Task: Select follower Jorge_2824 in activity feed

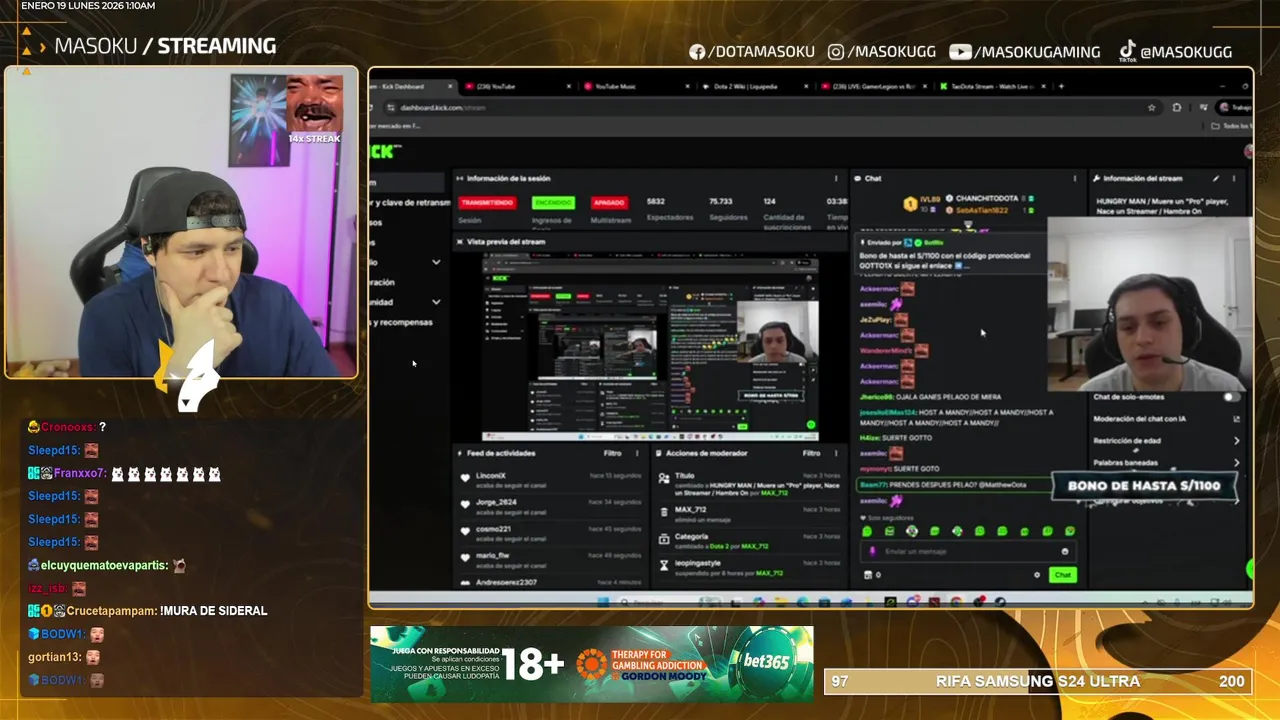Action: [495, 502]
